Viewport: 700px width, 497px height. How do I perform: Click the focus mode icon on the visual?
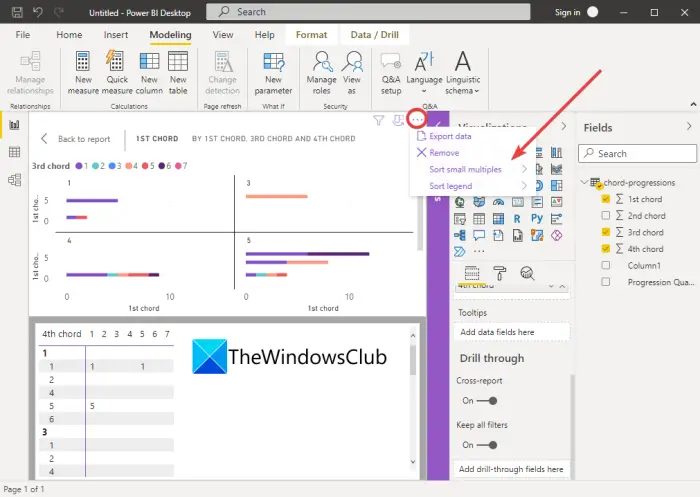point(398,120)
